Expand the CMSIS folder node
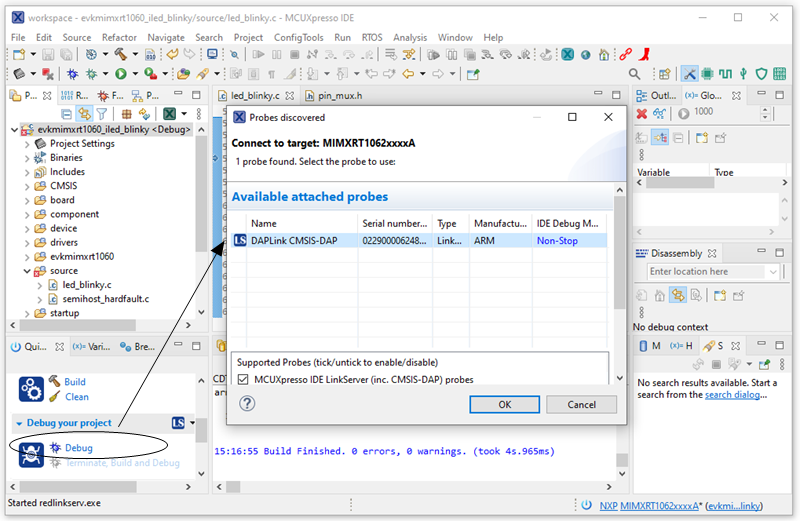The height and width of the screenshot is (521, 800). pyautogui.click(x=27, y=186)
